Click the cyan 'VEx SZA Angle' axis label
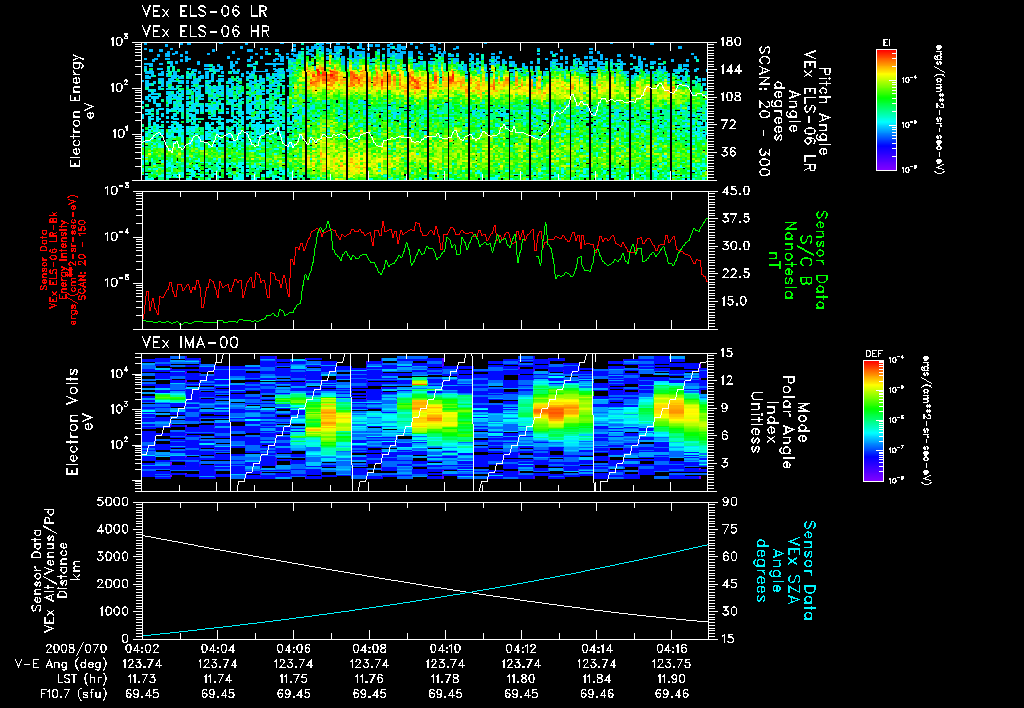 pyautogui.click(x=785, y=570)
